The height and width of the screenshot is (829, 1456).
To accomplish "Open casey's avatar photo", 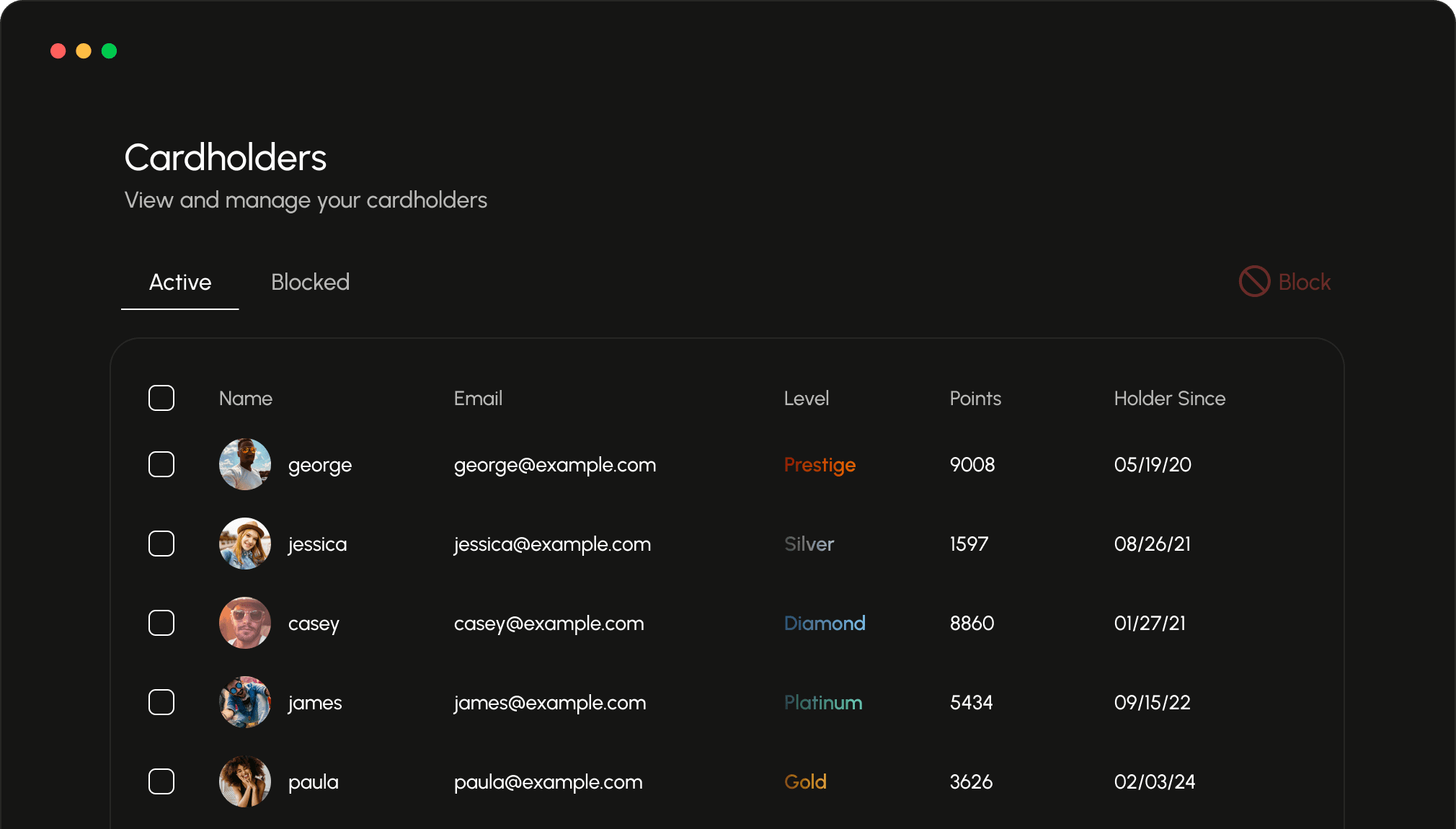I will tap(245, 623).
